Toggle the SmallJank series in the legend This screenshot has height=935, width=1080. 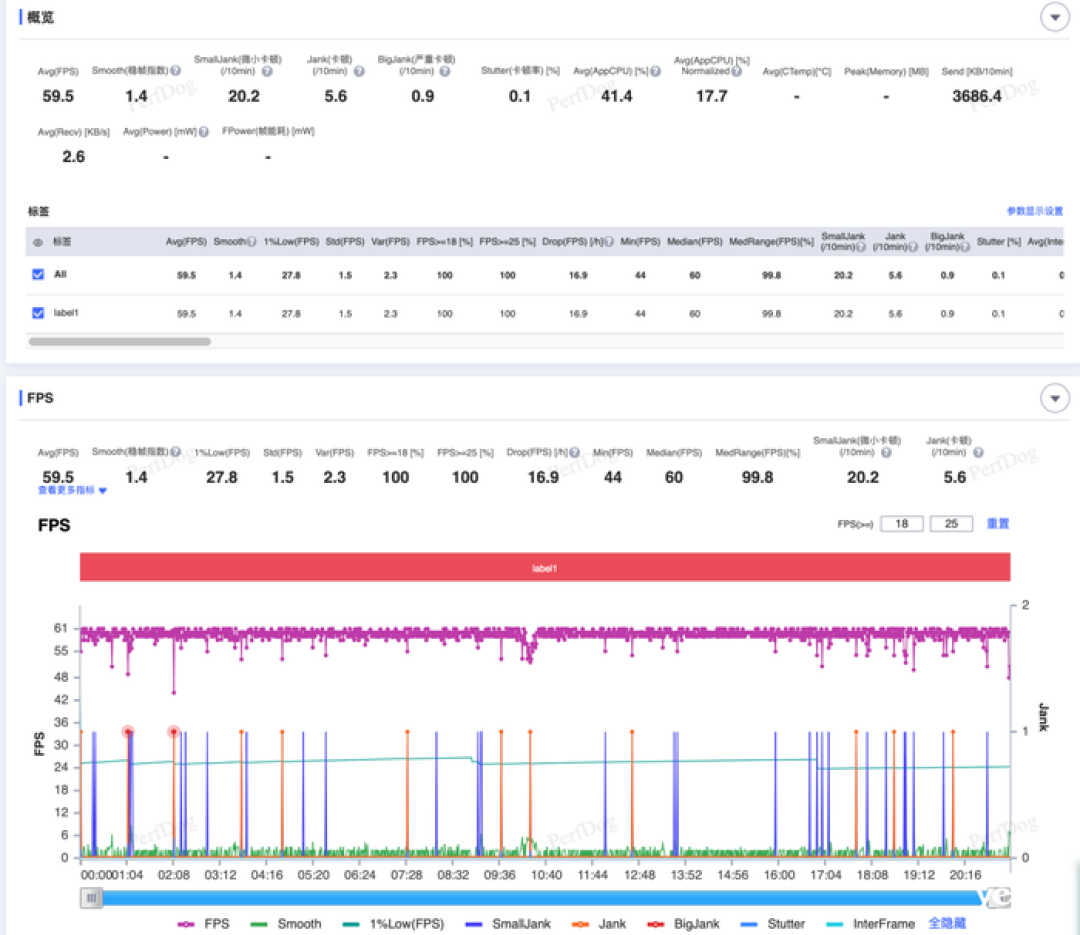(x=508, y=924)
